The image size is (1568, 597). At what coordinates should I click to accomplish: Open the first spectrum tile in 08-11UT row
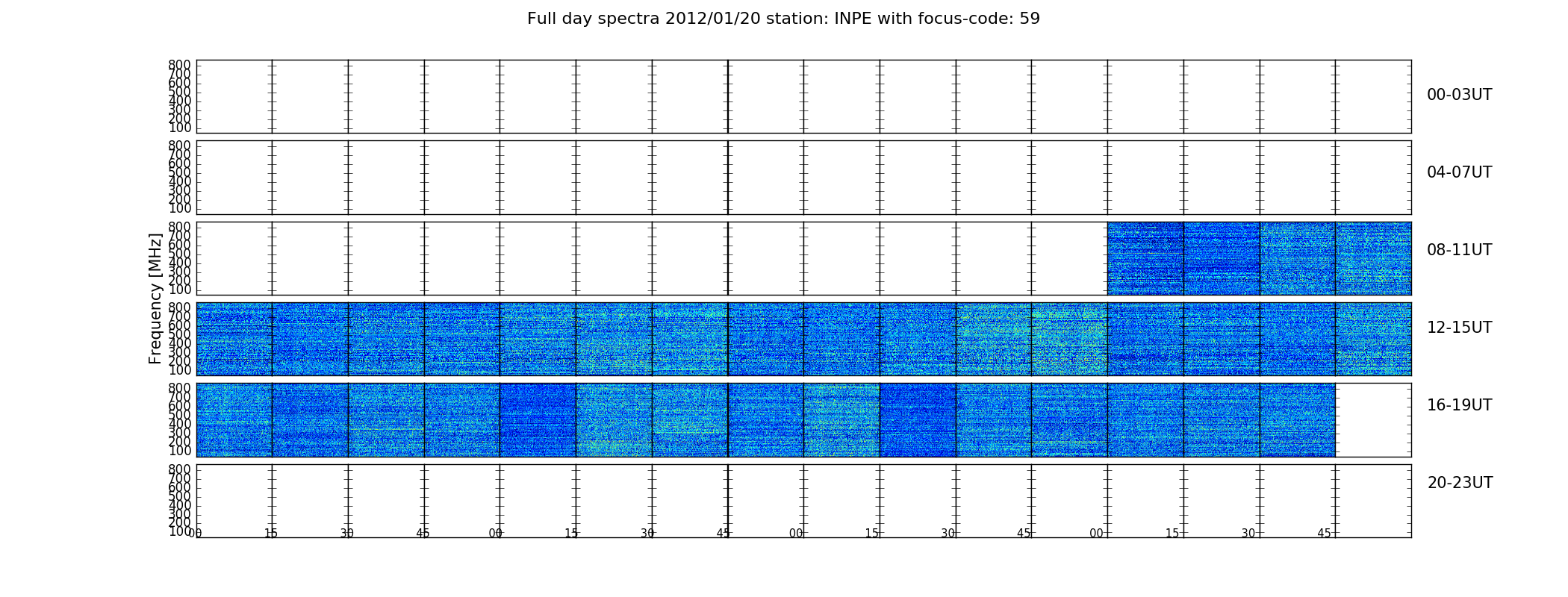point(1145,258)
